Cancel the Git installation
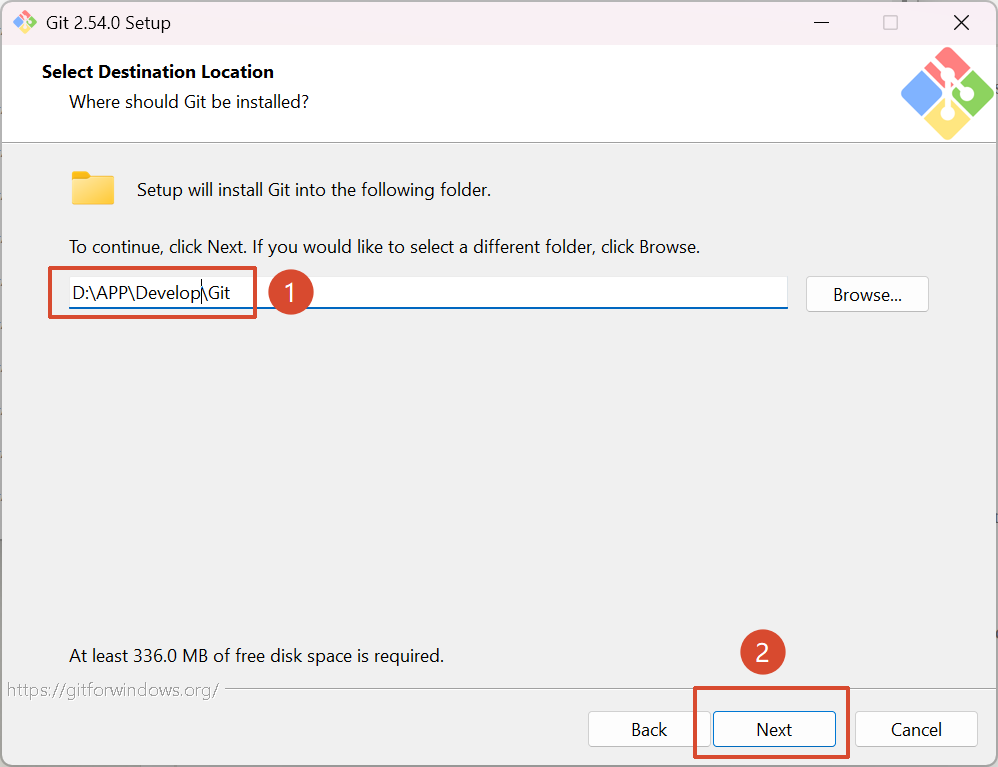Viewport: 998px width, 767px height. 915,730
